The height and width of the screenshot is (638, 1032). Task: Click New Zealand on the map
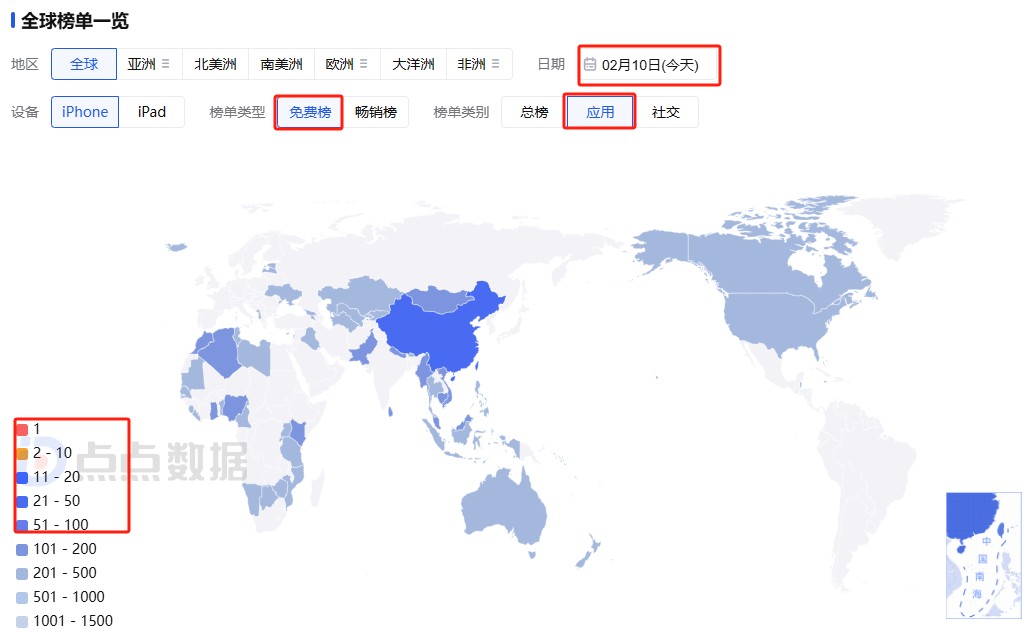click(x=589, y=552)
